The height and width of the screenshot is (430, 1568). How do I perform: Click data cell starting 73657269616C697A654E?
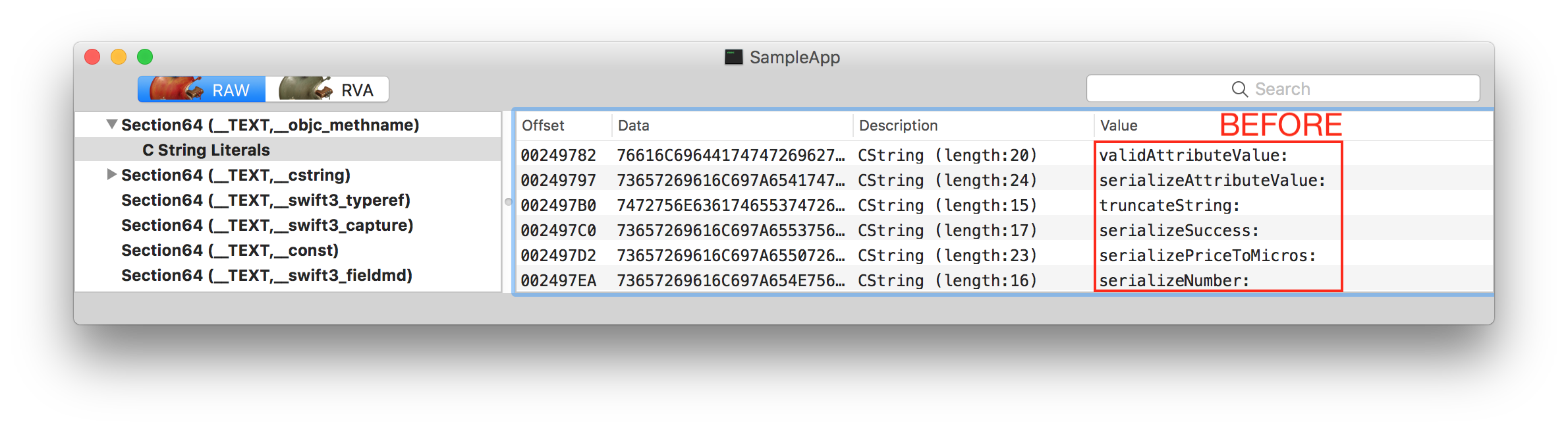(731, 280)
